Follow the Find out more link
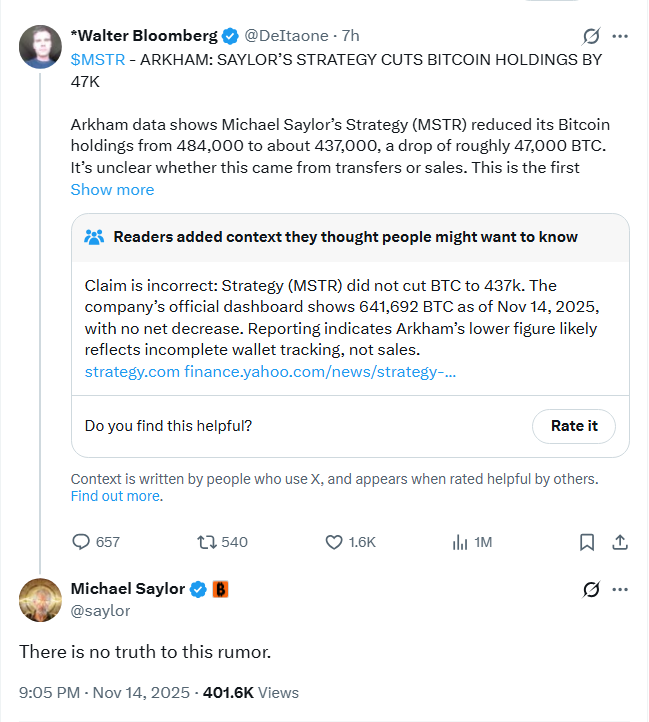 [x=115, y=496]
